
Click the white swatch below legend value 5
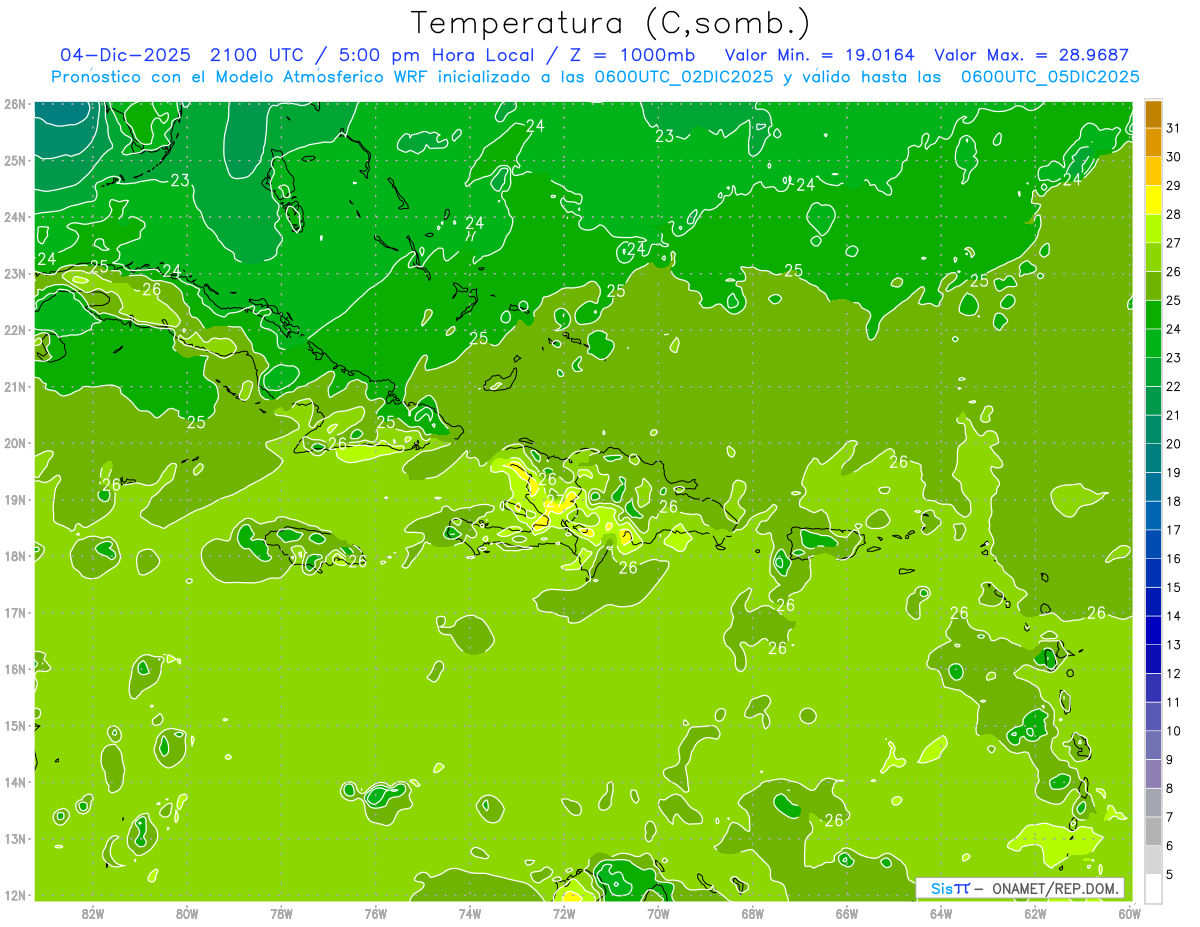coord(1153,887)
